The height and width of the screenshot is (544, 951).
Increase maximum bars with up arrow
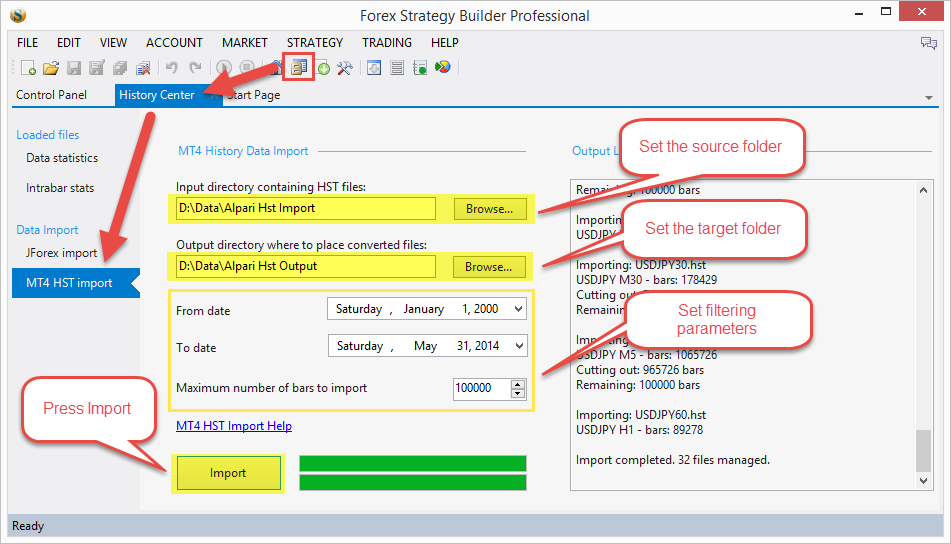518,384
